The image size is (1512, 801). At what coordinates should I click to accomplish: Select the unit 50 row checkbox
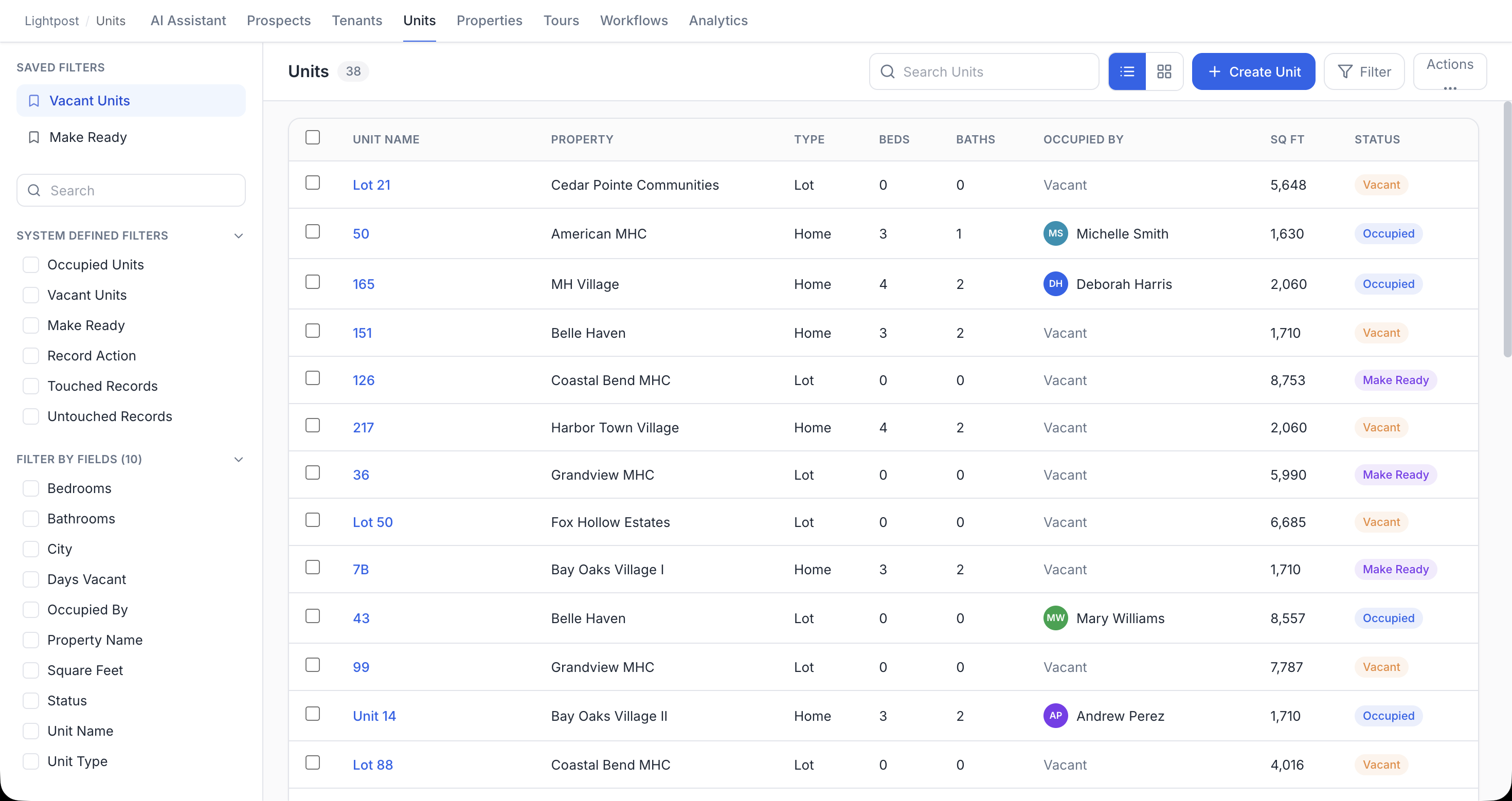click(313, 231)
